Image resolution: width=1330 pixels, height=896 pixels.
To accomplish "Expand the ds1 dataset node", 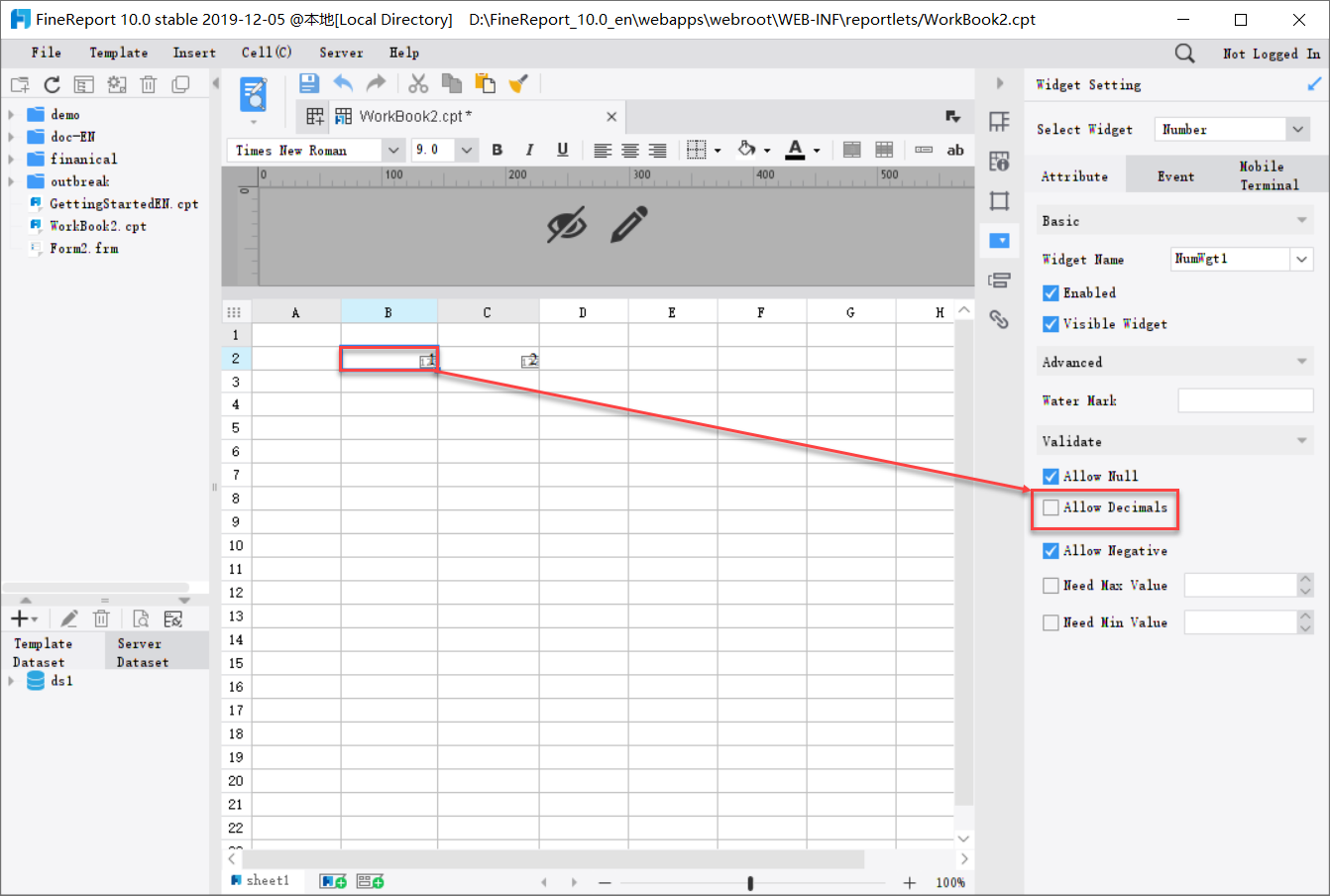I will coord(11,681).
